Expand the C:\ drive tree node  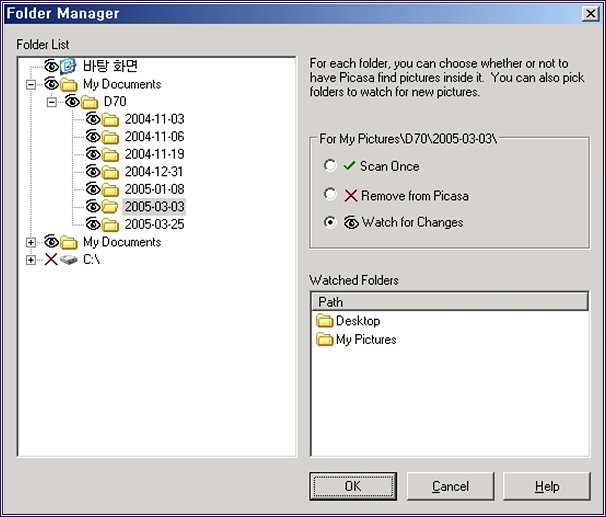(x=31, y=260)
